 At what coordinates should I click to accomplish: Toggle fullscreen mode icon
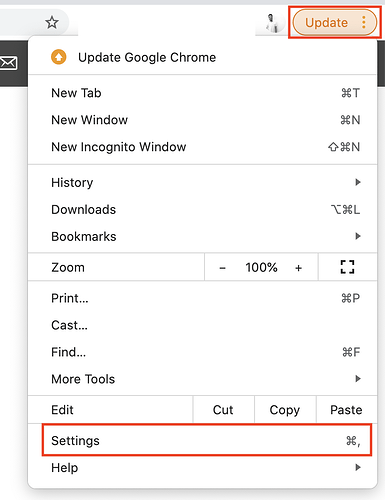tap(347, 267)
